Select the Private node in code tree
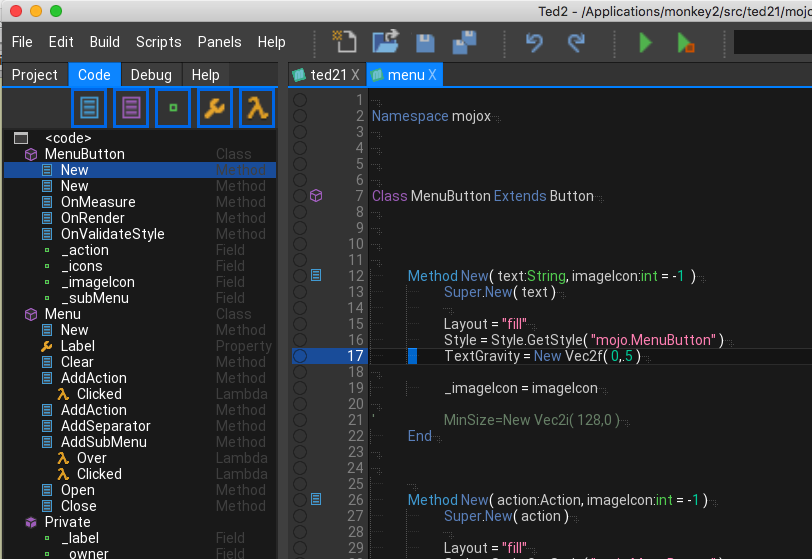Viewport: 812px width, 559px height. (x=67, y=522)
